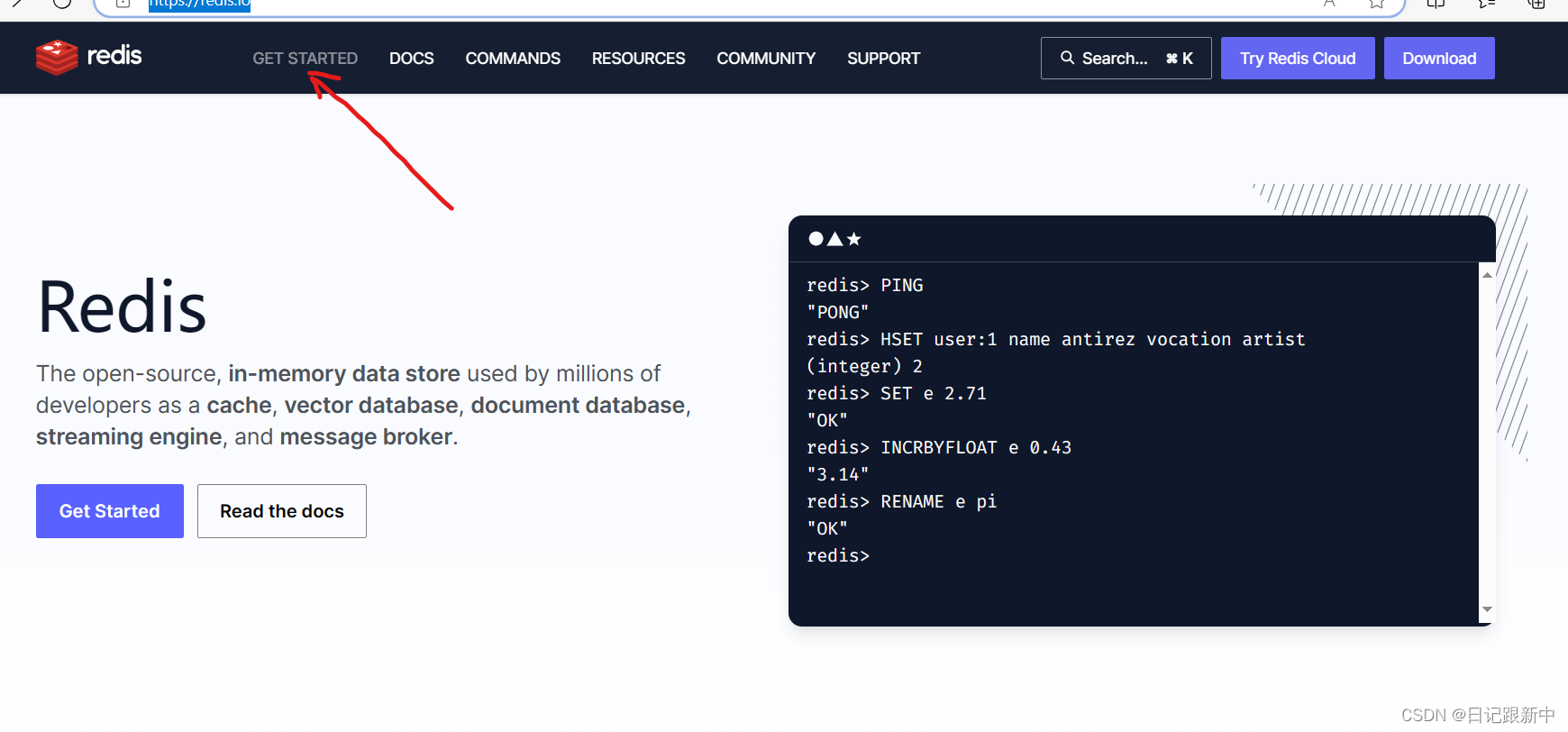Viewport: 1568px width, 732px height.
Task: Click the Try Redis Cloud button
Action: [1298, 59]
